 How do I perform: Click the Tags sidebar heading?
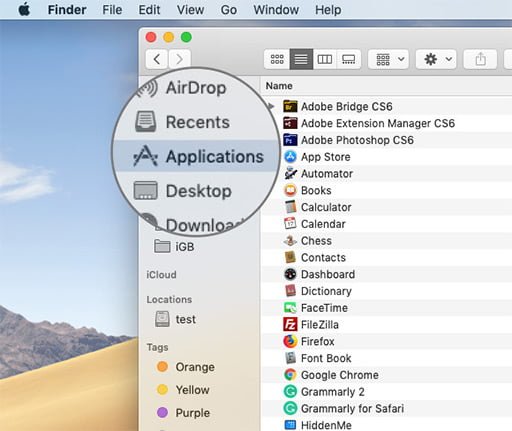158,347
